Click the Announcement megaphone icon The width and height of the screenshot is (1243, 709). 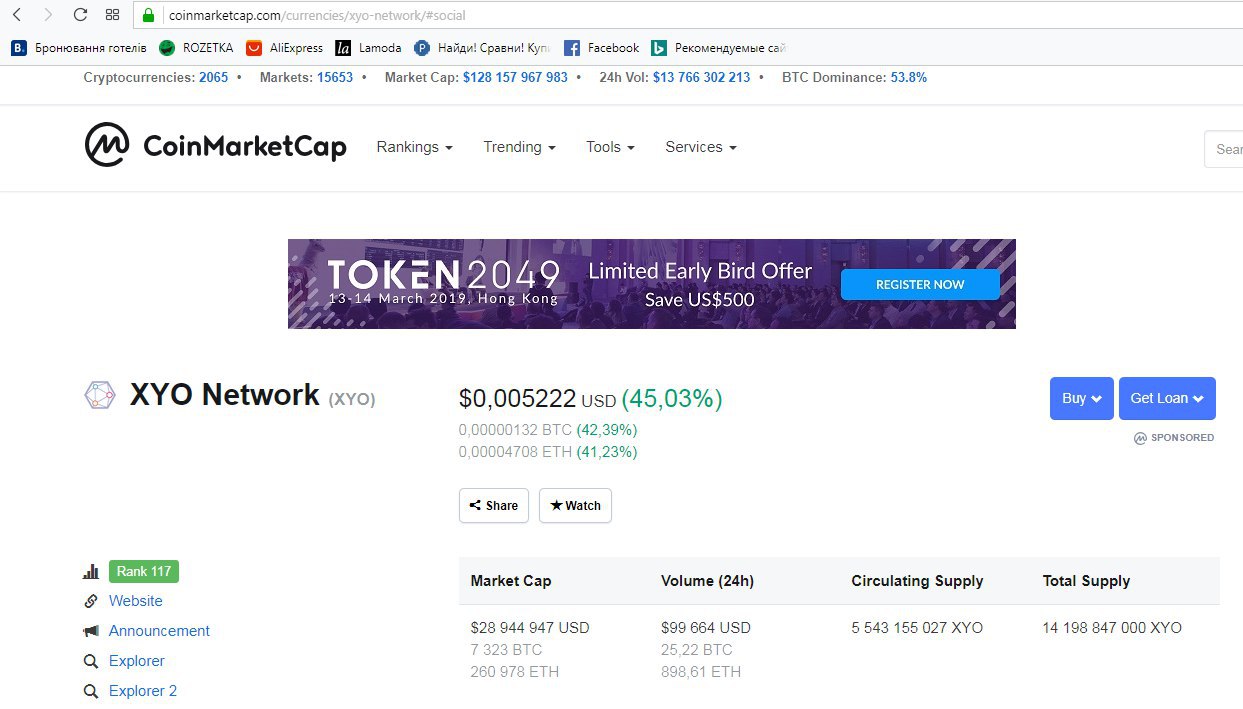point(91,631)
